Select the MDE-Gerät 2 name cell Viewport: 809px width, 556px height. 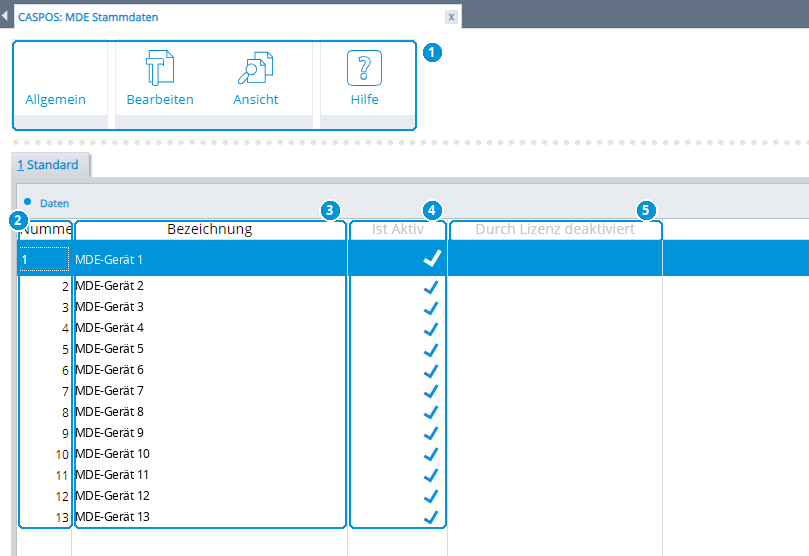click(210, 286)
